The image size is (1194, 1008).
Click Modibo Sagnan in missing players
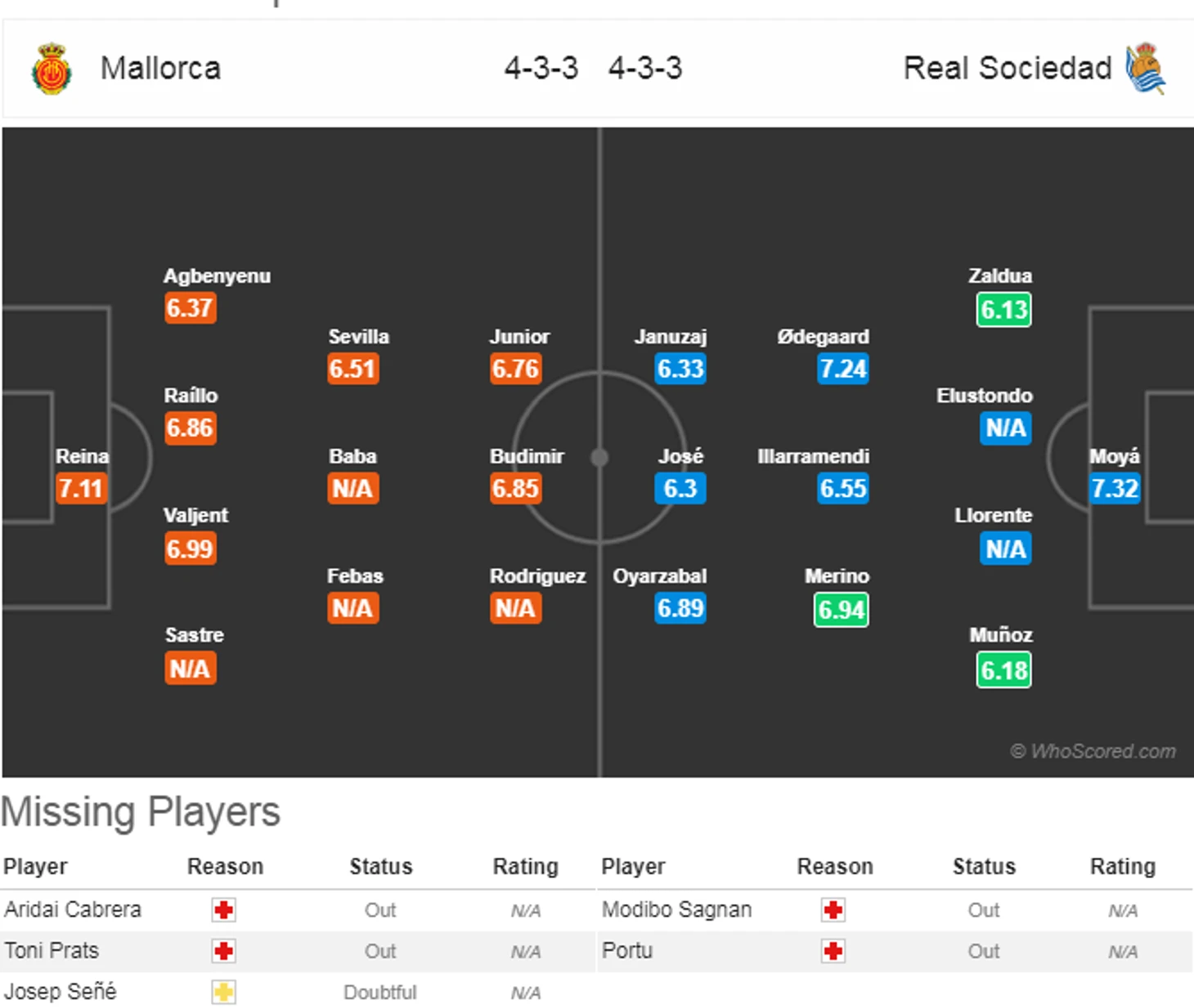(676, 910)
